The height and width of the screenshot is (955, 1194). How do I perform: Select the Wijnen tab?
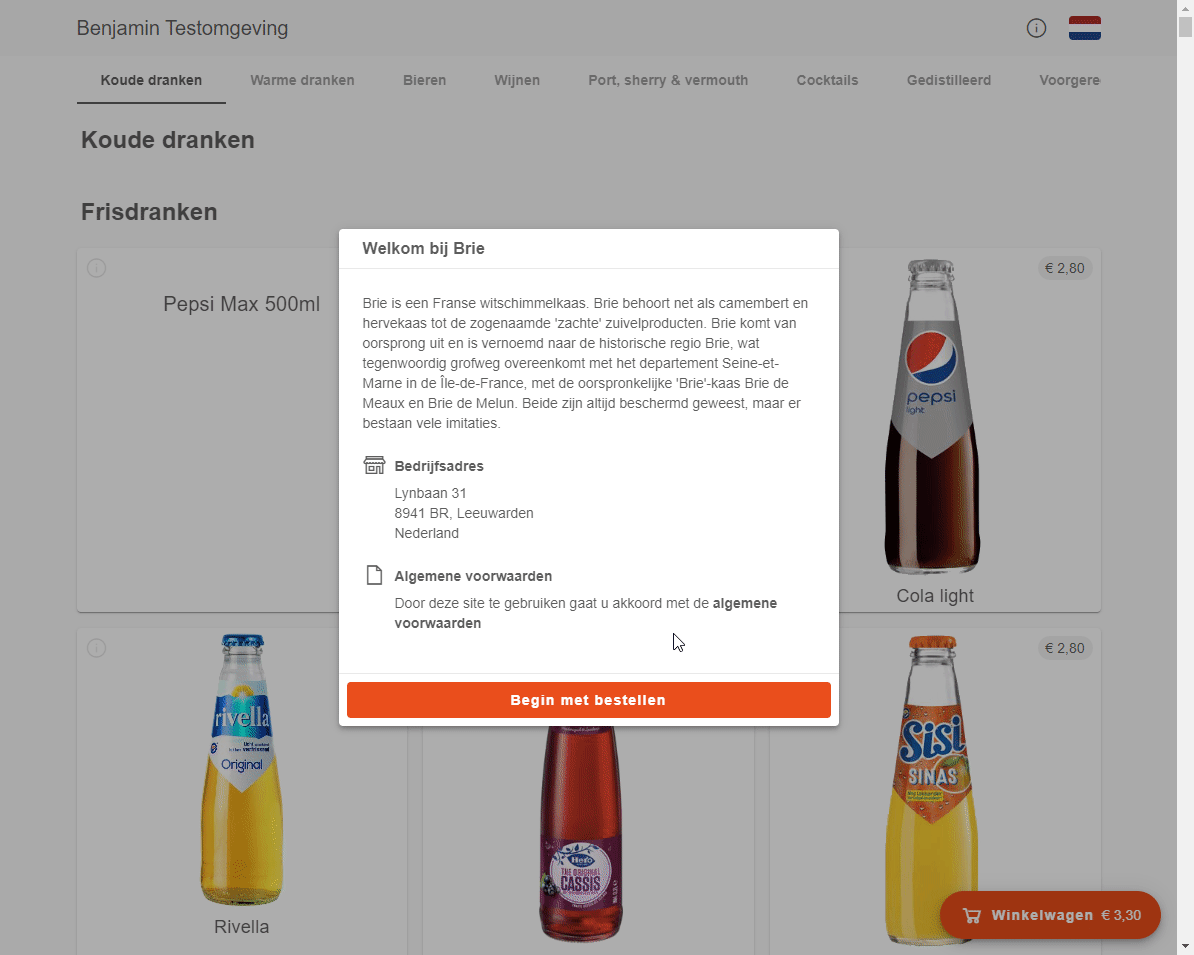[517, 80]
